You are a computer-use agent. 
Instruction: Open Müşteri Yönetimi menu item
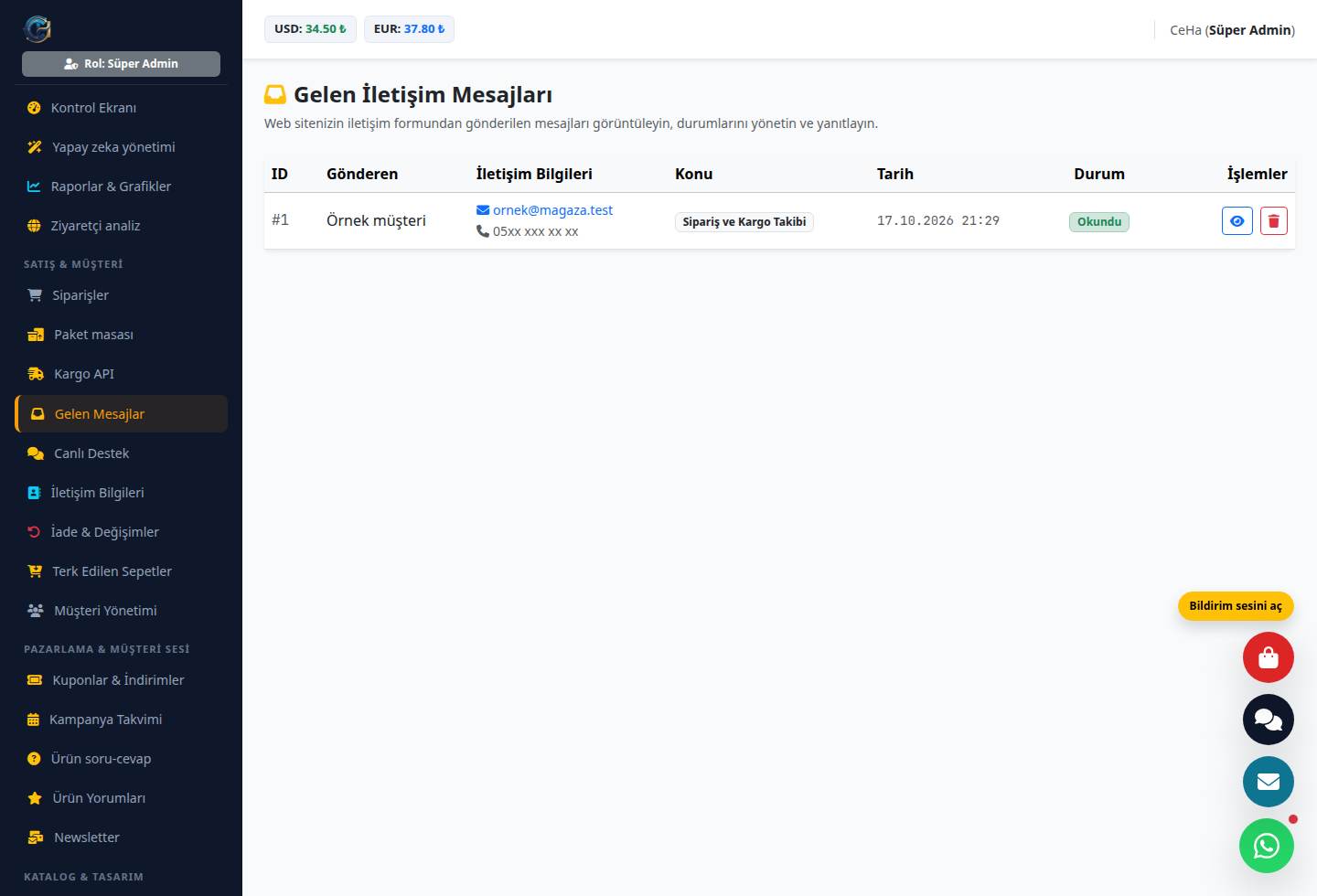(122, 611)
